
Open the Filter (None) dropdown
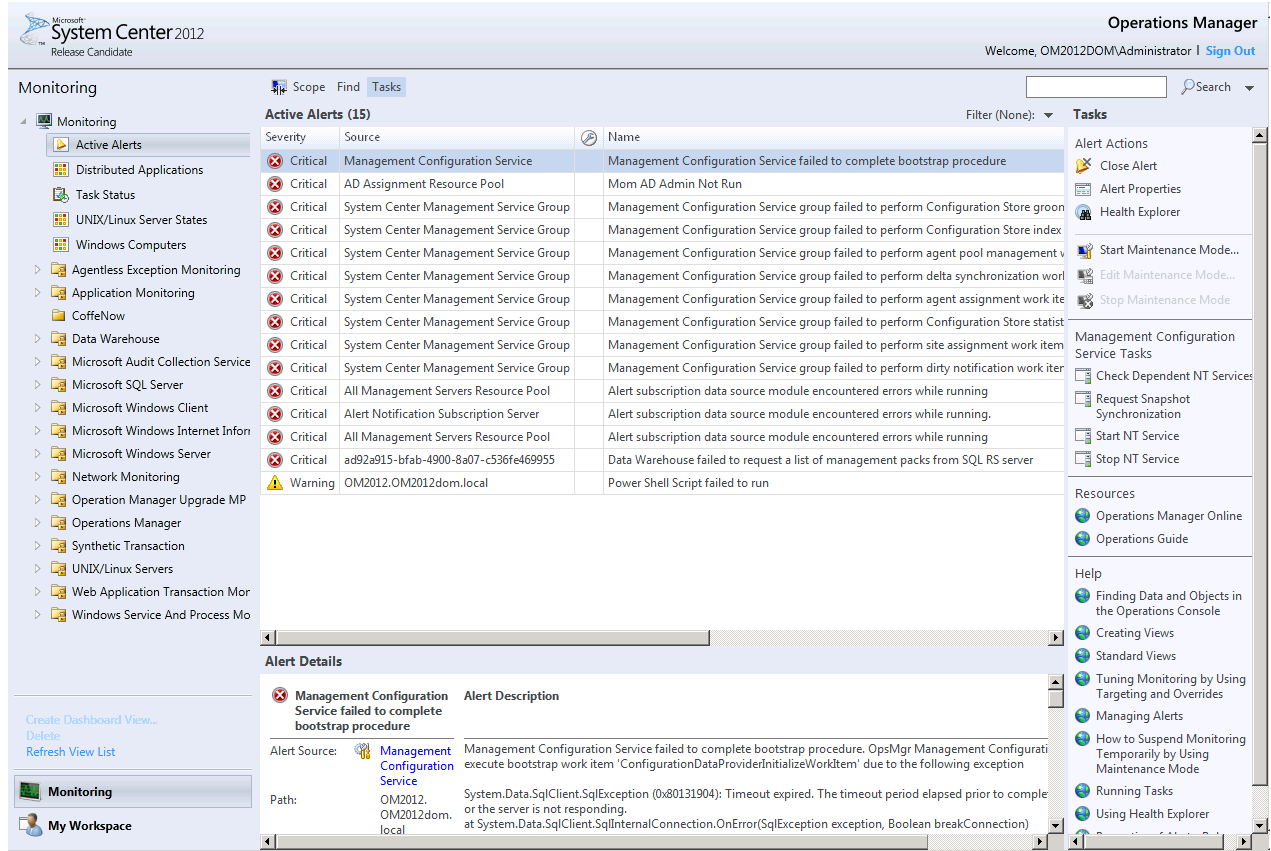[x=1048, y=115]
